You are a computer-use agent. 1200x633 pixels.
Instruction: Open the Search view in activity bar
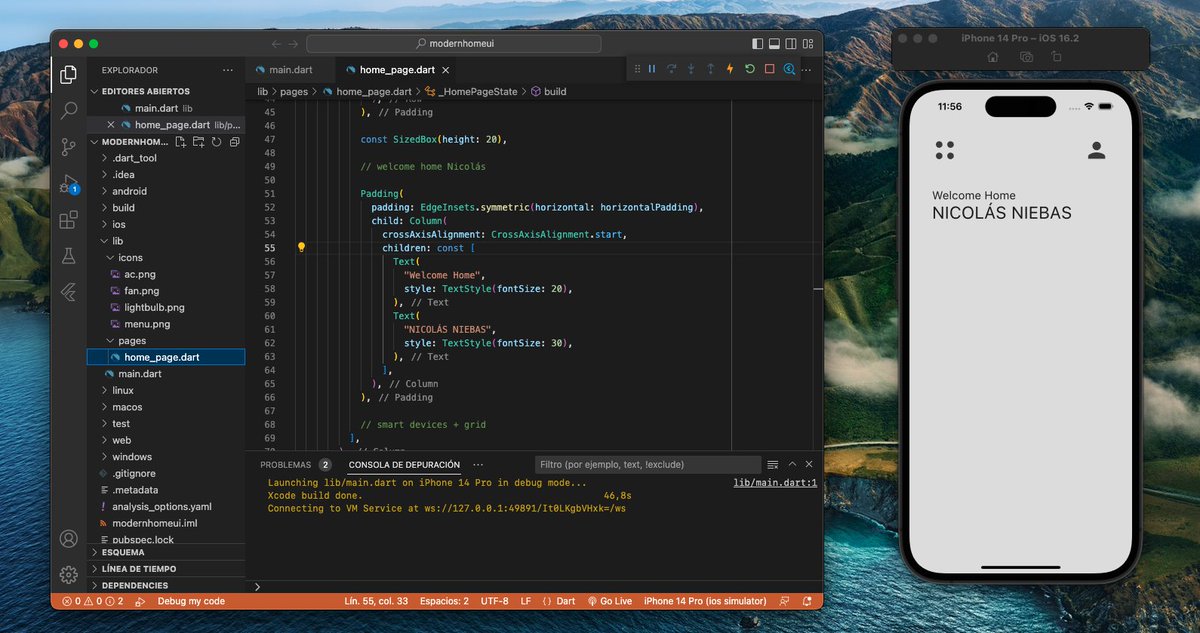coord(68,110)
